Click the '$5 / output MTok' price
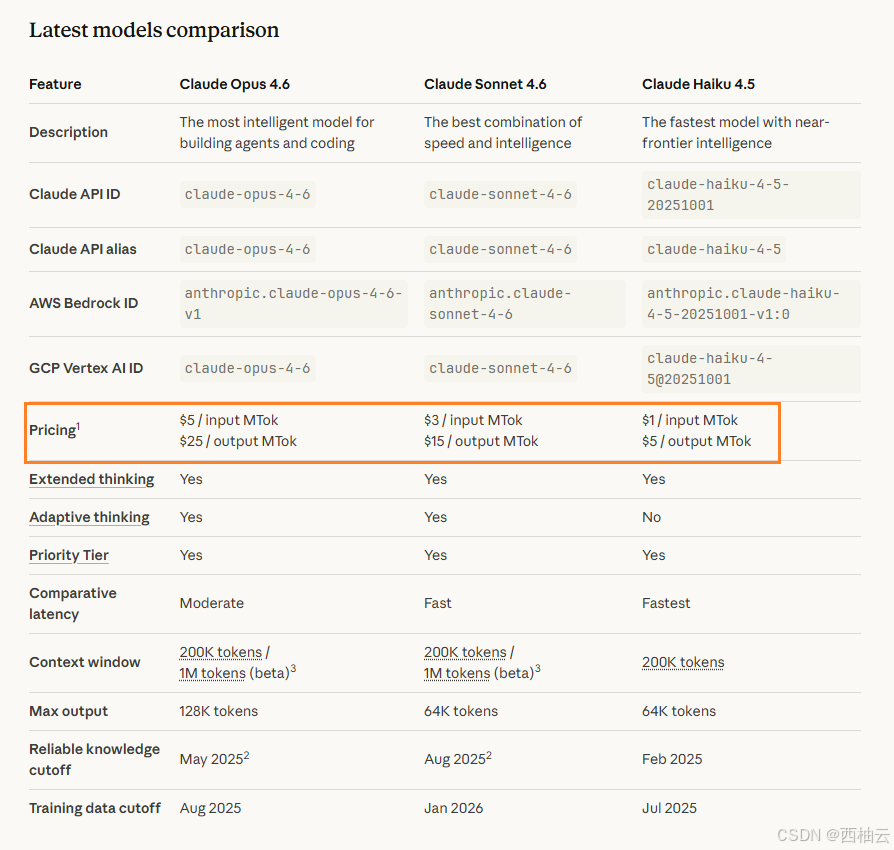Image resolution: width=894 pixels, height=850 pixels. click(x=697, y=441)
